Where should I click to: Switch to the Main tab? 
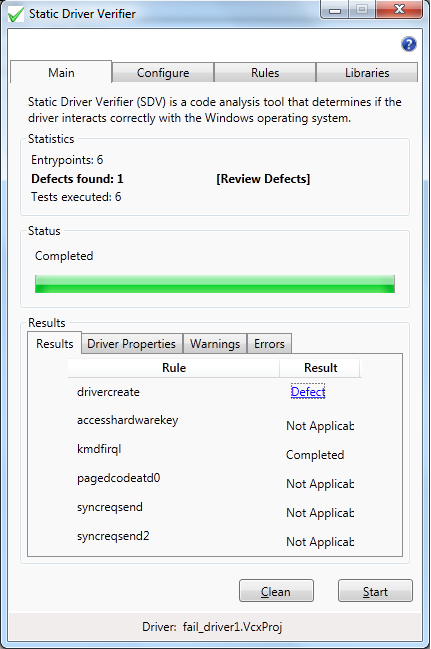pyautogui.click(x=61, y=72)
